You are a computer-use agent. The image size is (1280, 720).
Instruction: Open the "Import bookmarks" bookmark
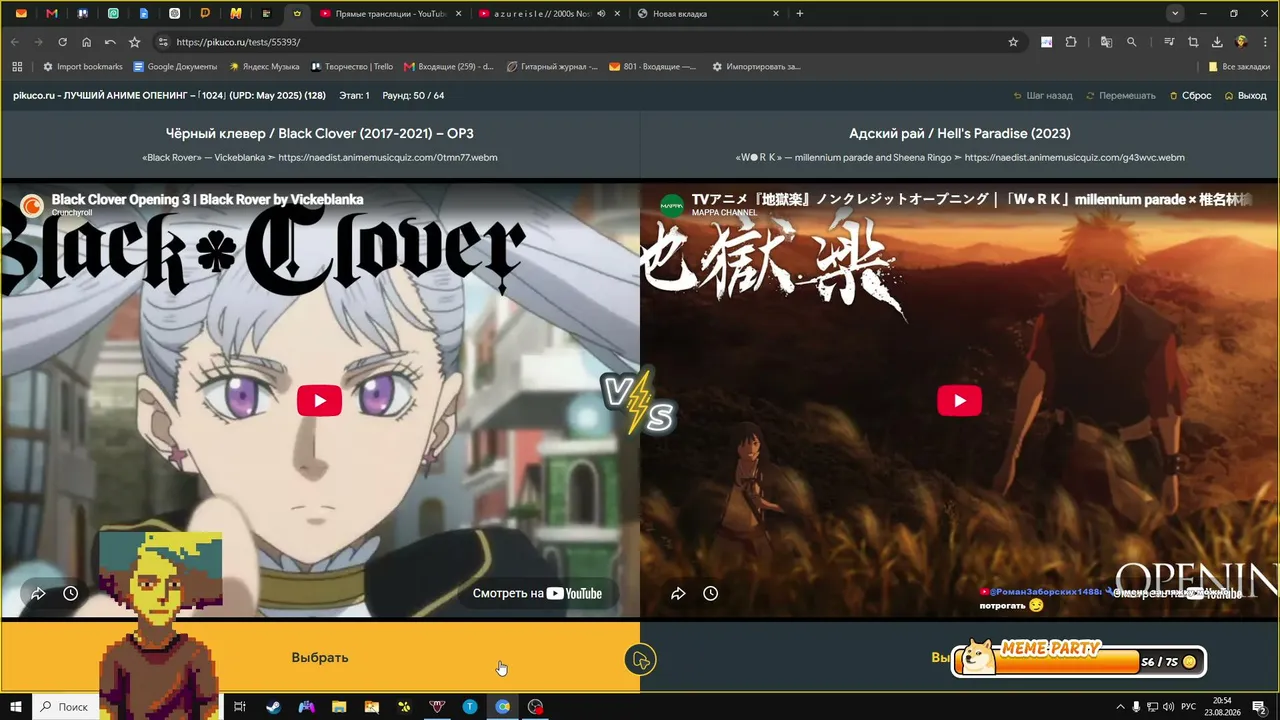coord(82,67)
